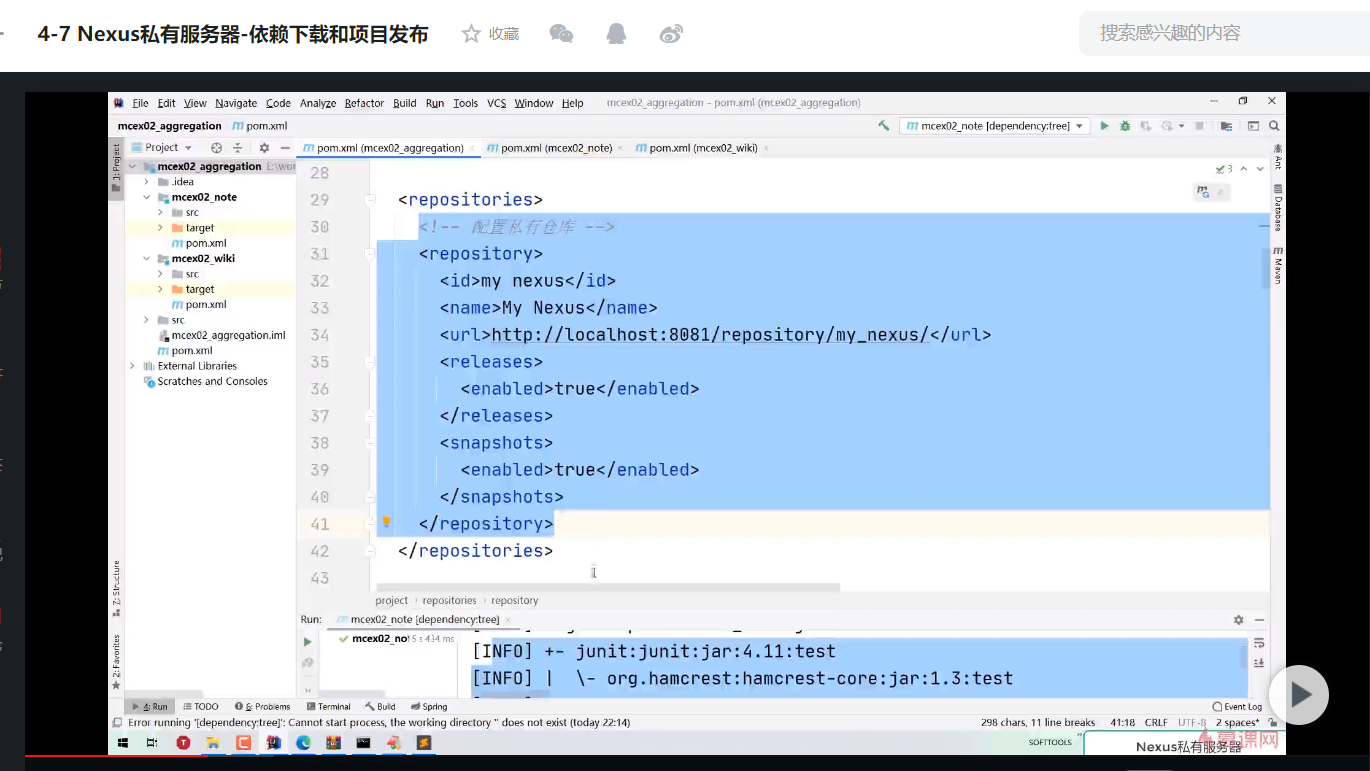Click the QQ share icon
Viewport: 1370px width, 771px height.
(x=616, y=34)
